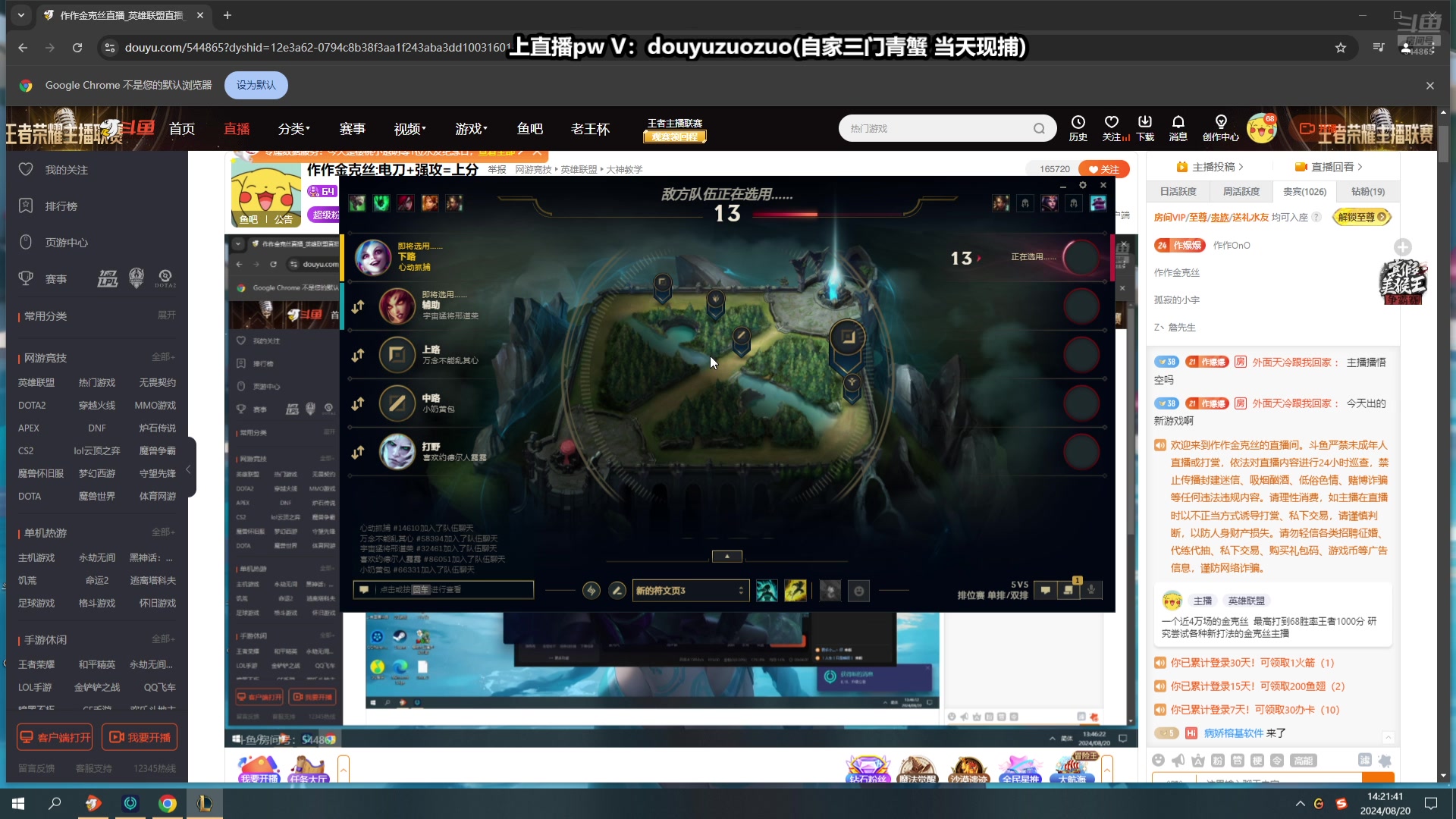The image size is (1456, 819).
Task: Open the 关注 heart icon in header
Action: tap(1112, 127)
